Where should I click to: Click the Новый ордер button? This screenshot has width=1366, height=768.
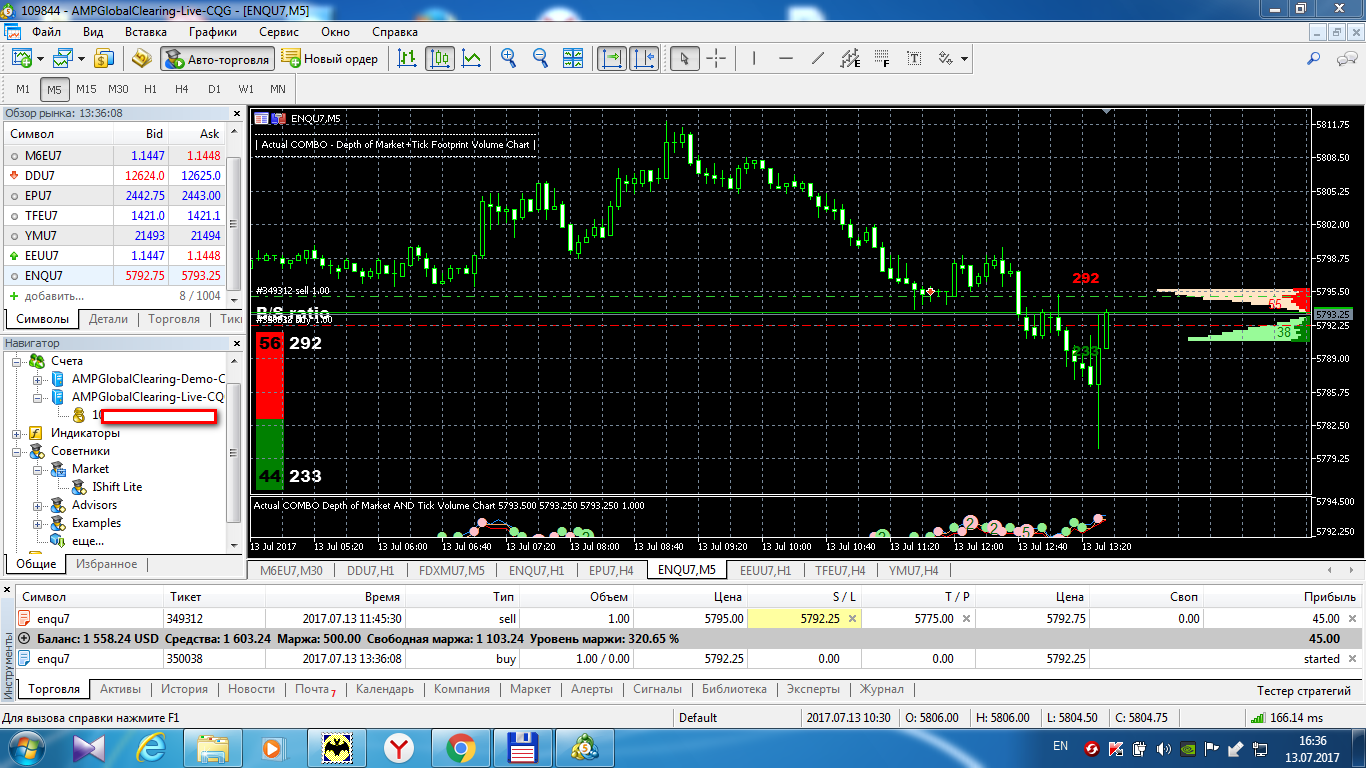click(x=331, y=59)
